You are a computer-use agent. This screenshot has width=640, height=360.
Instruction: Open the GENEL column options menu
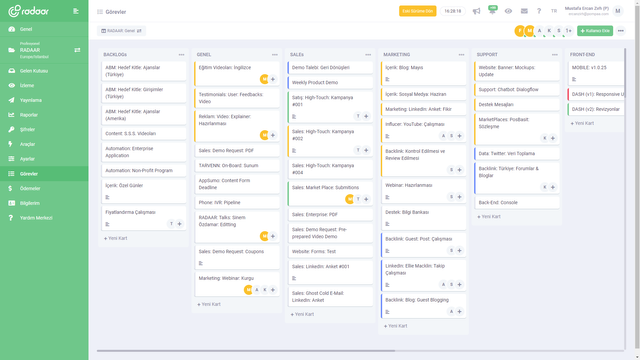pyautogui.click(x=275, y=54)
